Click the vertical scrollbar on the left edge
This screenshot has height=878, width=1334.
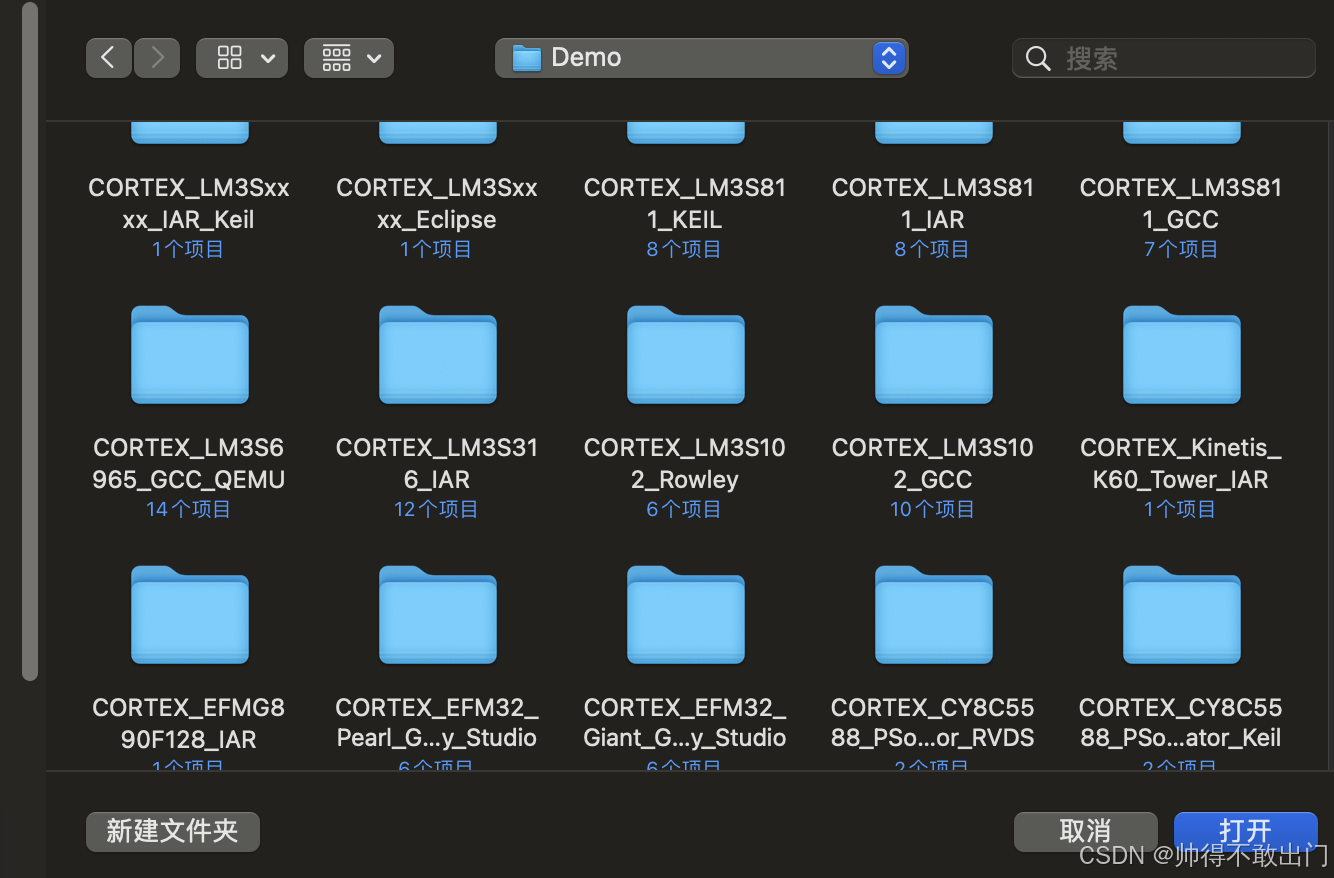tap(30, 340)
